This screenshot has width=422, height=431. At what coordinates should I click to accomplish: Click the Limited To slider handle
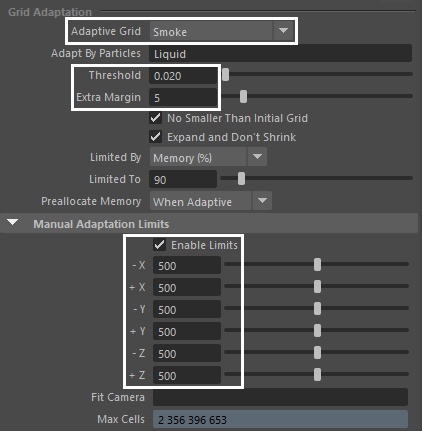click(241, 178)
